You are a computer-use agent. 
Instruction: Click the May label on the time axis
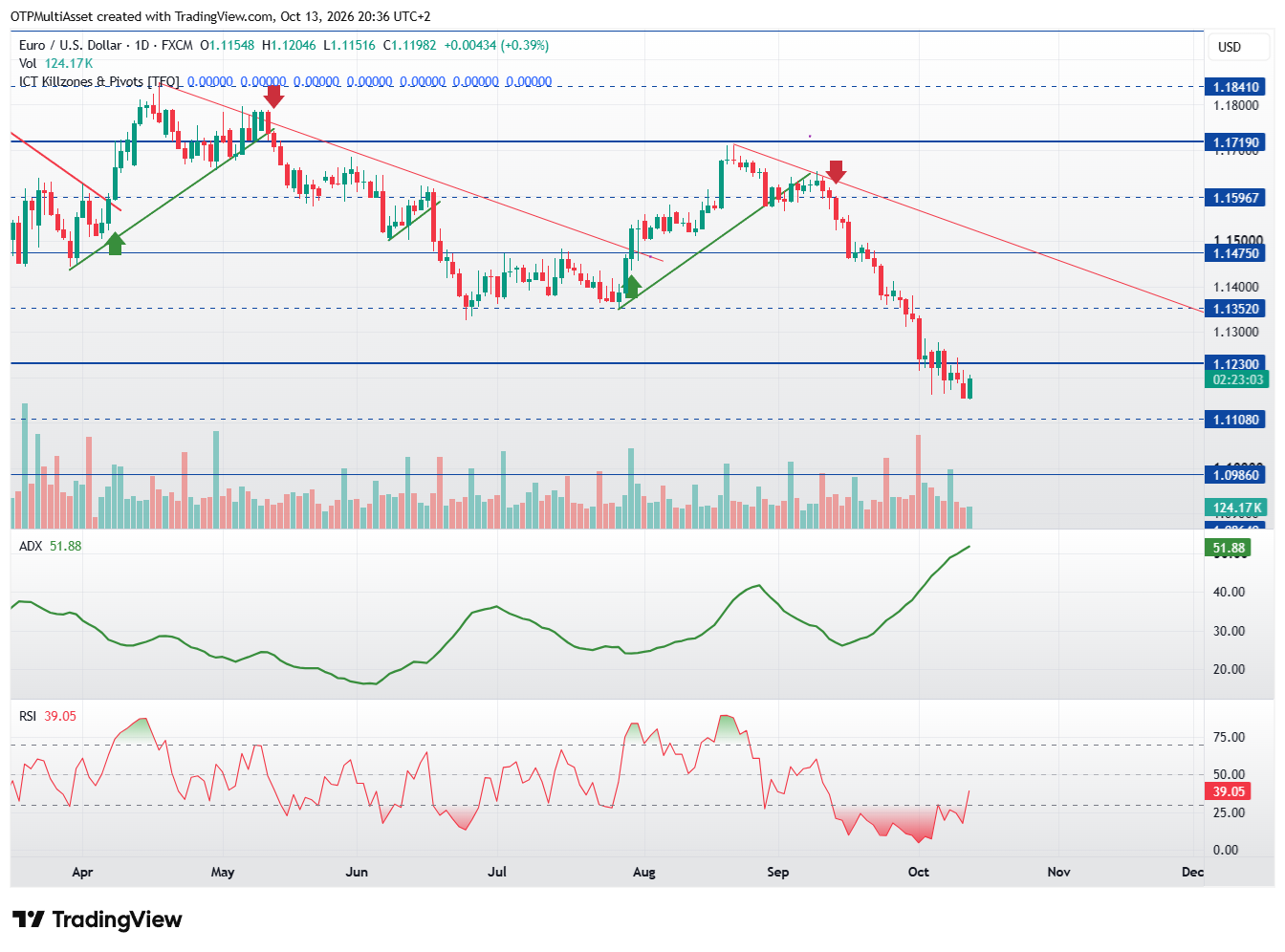(x=223, y=872)
